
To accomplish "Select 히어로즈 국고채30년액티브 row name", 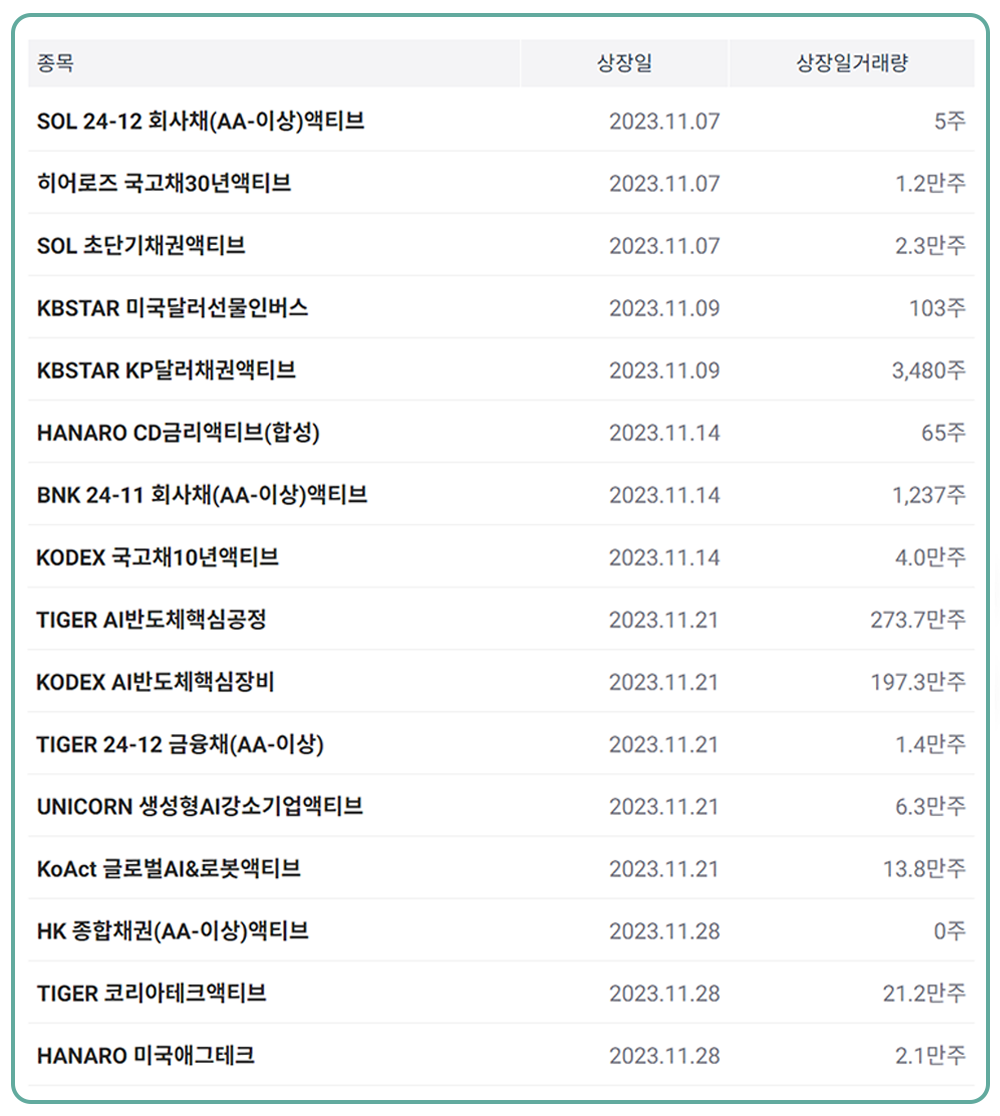I will [164, 184].
